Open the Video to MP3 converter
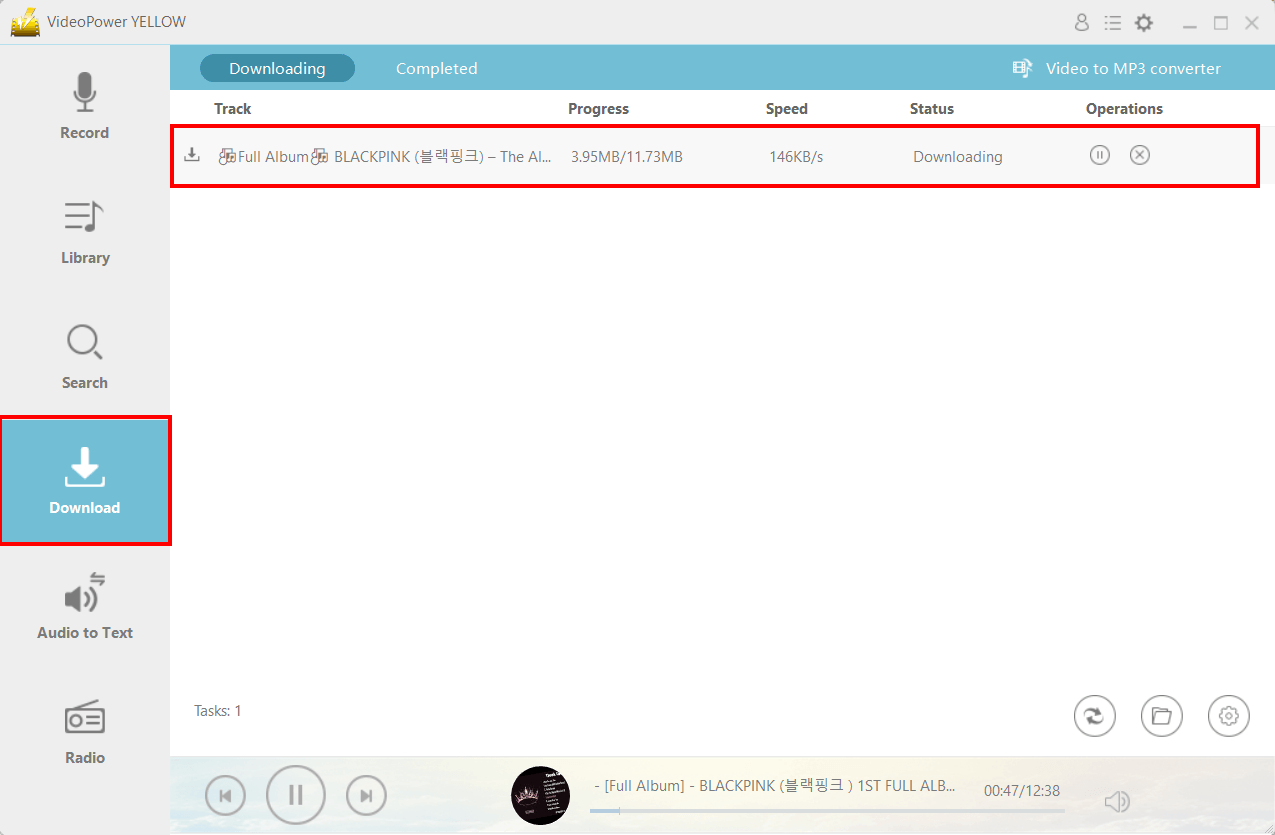 tap(1116, 68)
